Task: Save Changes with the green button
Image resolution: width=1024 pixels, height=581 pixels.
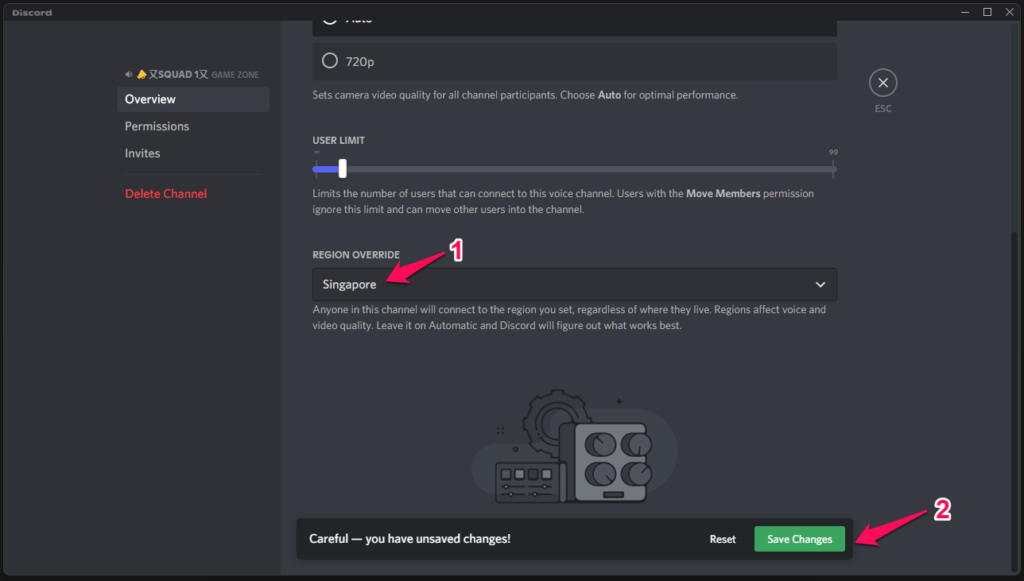Action: (x=799, y=539)
